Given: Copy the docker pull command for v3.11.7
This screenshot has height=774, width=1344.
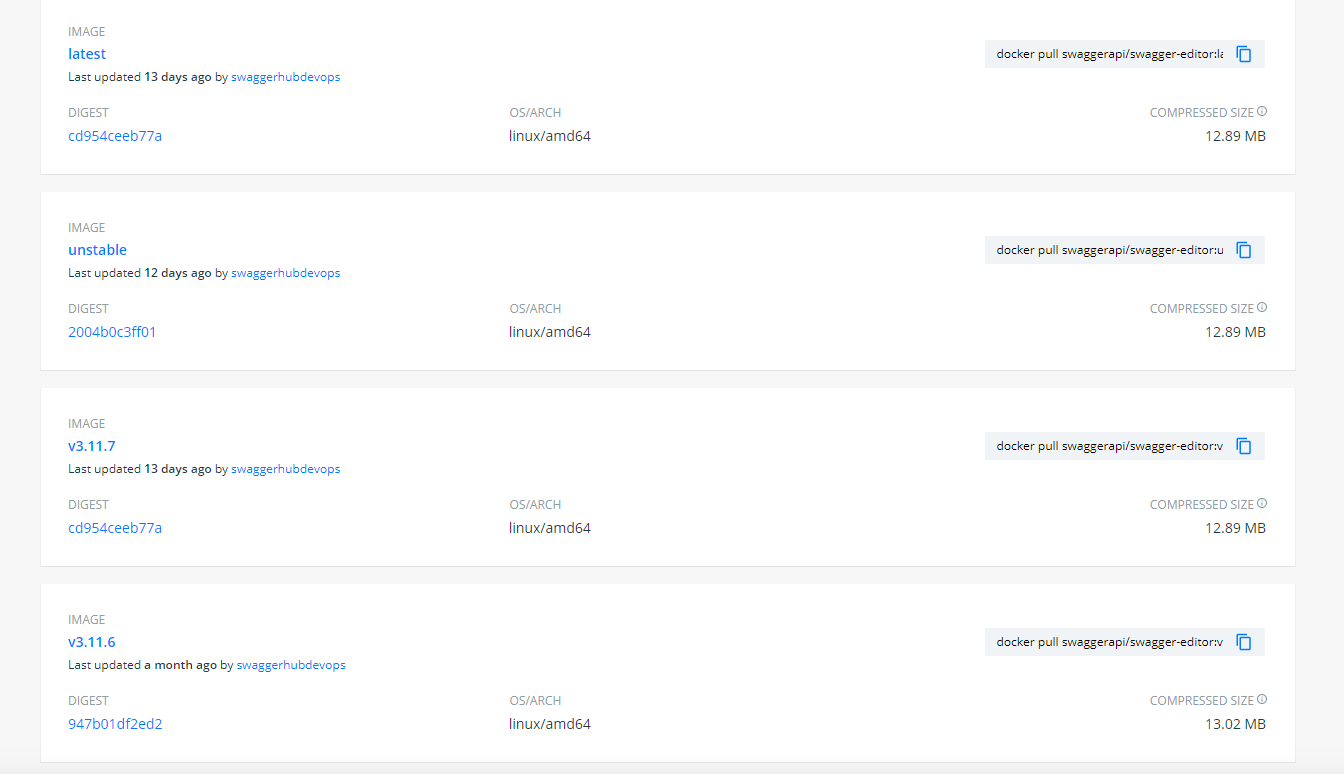Looking at the screenshot, I should click(x=1243, y=445).
